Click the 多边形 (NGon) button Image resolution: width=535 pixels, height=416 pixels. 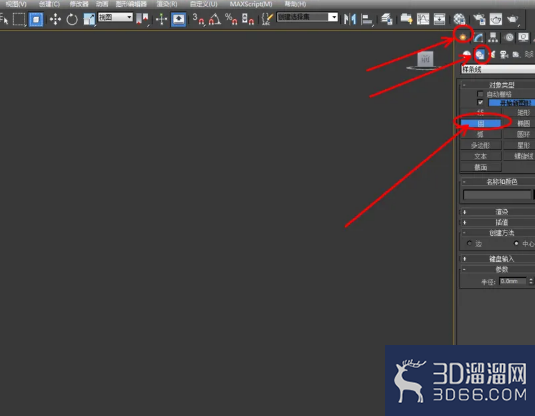[481, 145]
